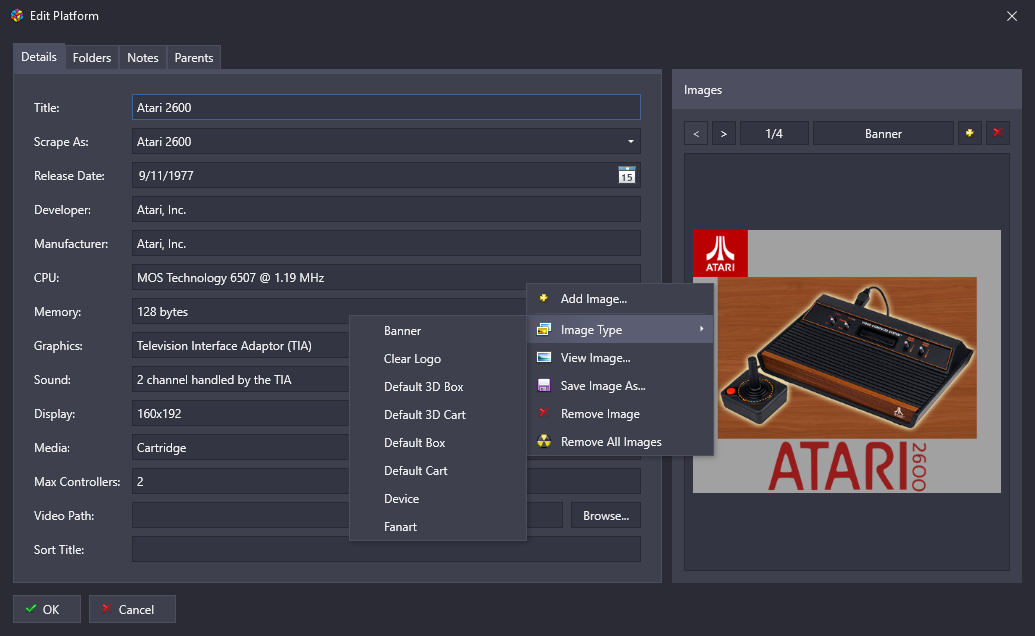The image size is (1035, 636).
Task: Choose Remove All Images entry
Action: tap(620, 442)
